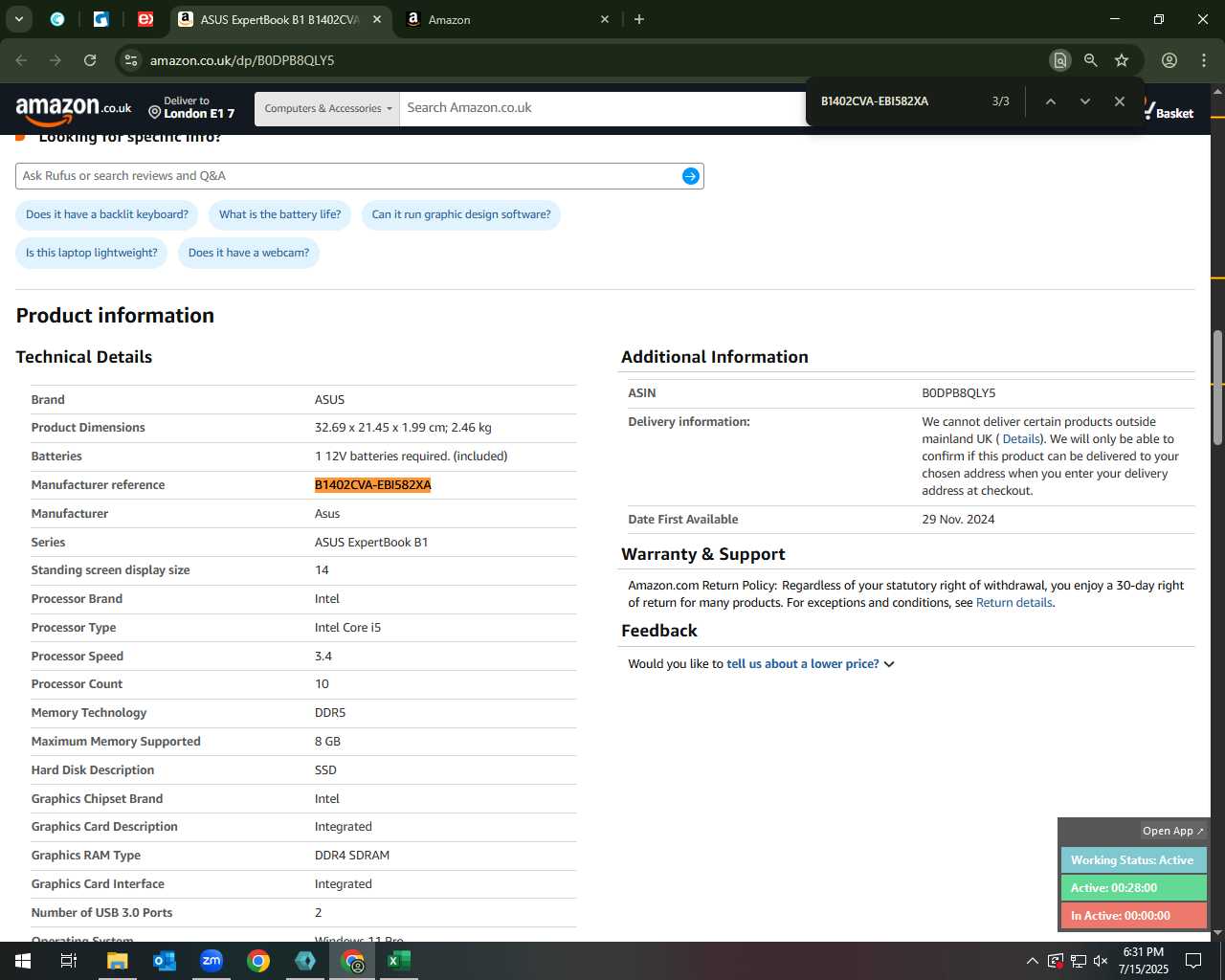Click the ASIN value B0DPB8QLY5
Viewport: 1225px width, 980px height.
(x=959, y=393)
